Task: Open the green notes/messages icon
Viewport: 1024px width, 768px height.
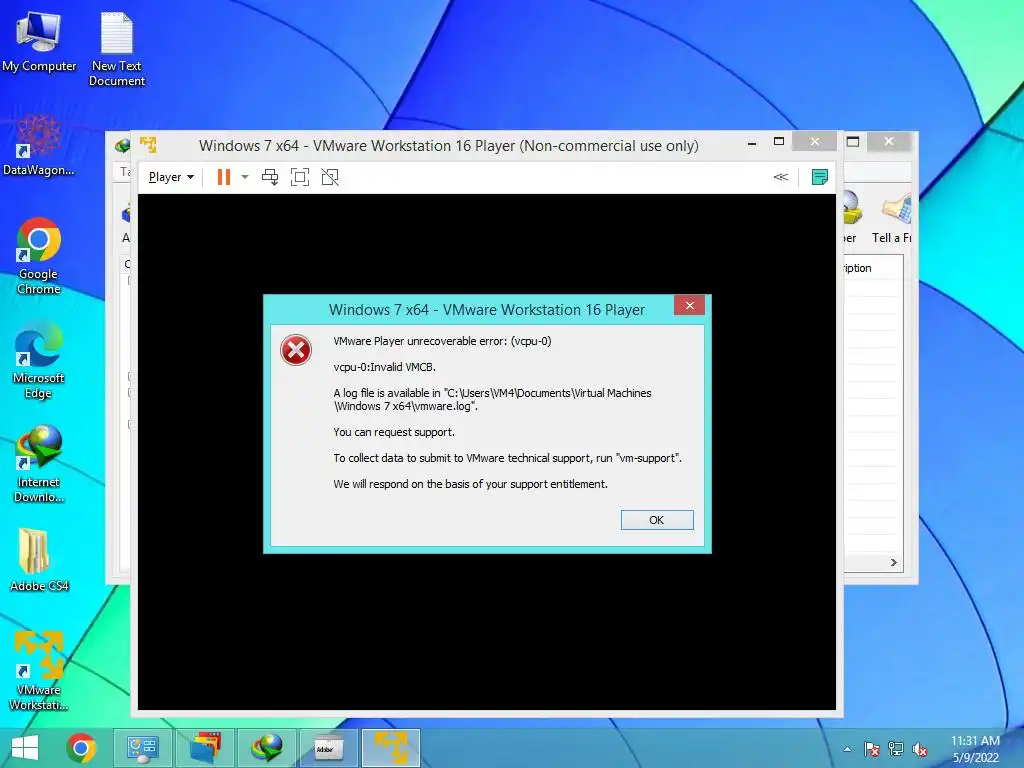Action: coord(820,177)
